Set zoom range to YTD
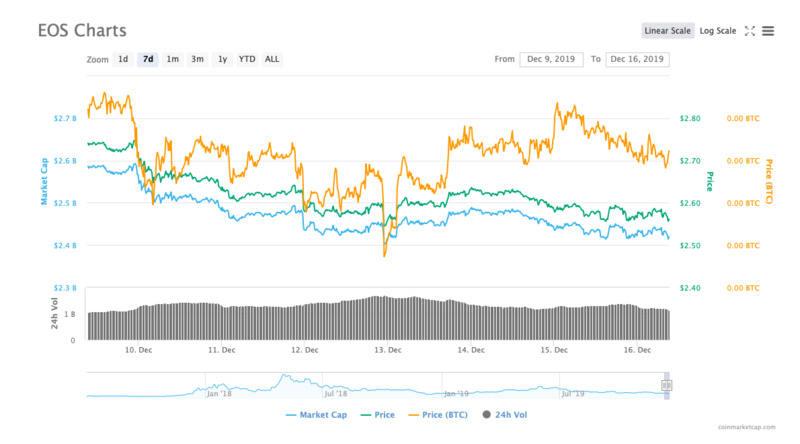This screenshot has width=800, height=444. pos(247,59)
